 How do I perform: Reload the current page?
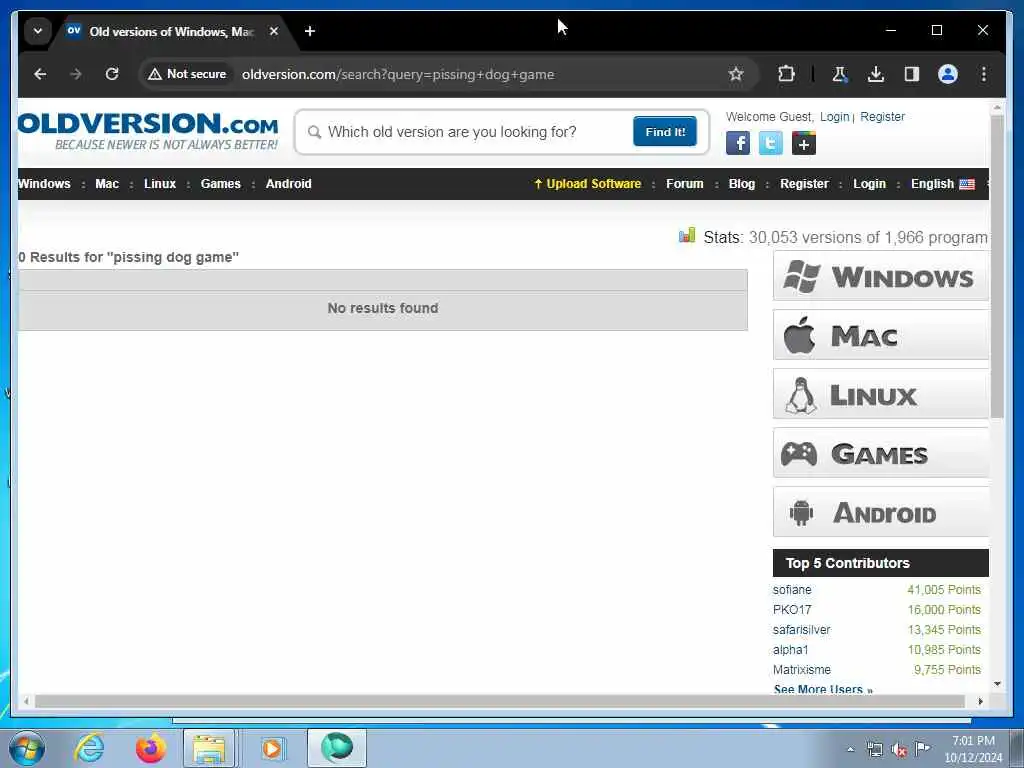tap(112, 74)
